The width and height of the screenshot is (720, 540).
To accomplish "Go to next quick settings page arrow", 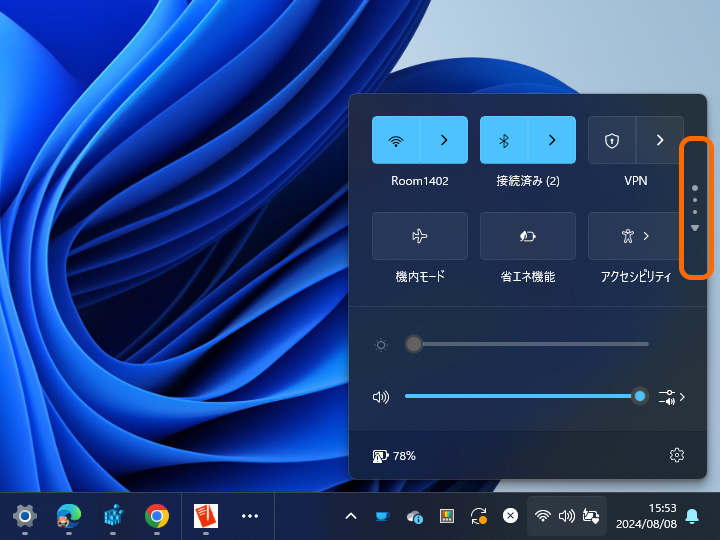I will coord(695,228).
